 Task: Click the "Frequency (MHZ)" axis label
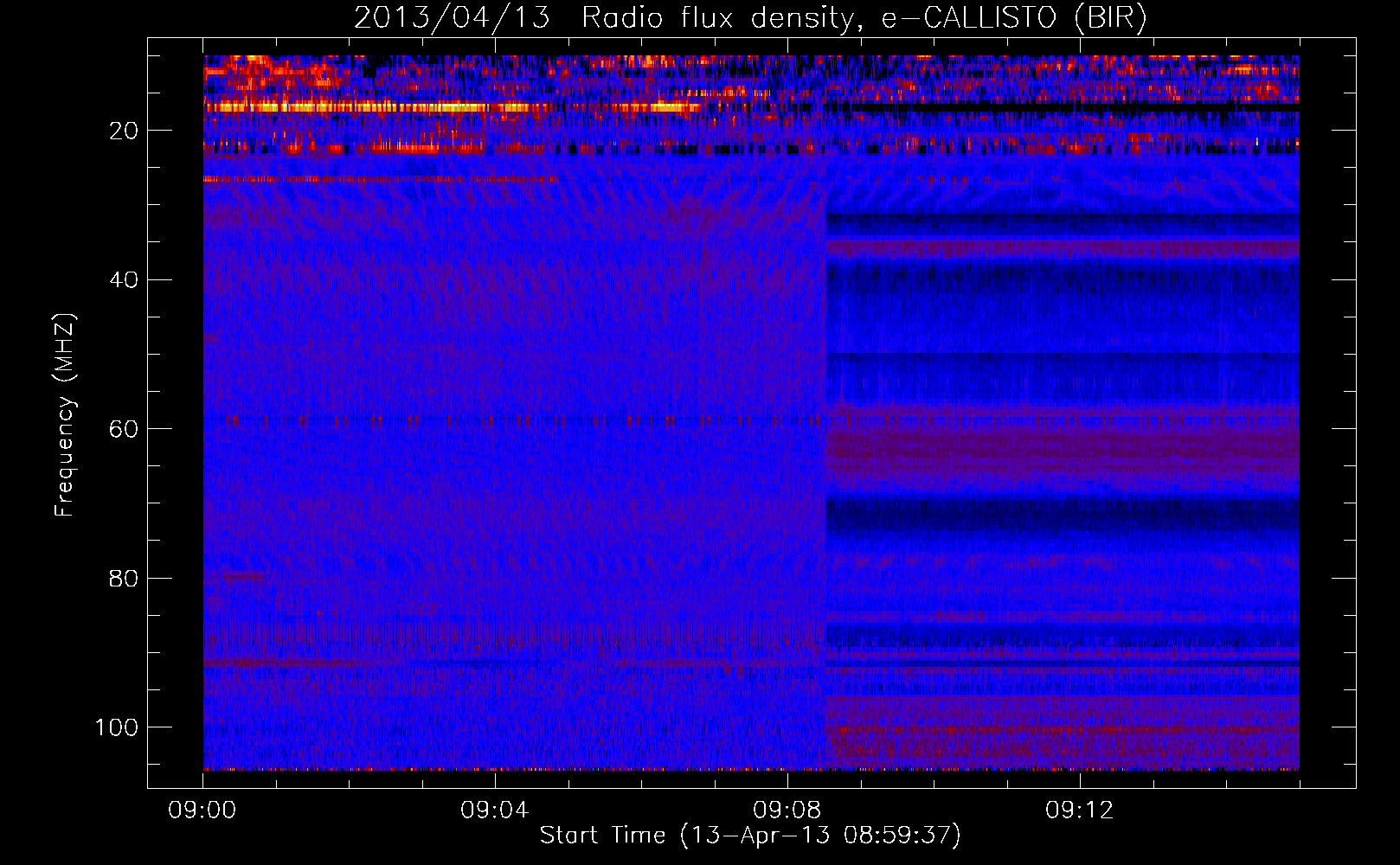pos(66,415)
